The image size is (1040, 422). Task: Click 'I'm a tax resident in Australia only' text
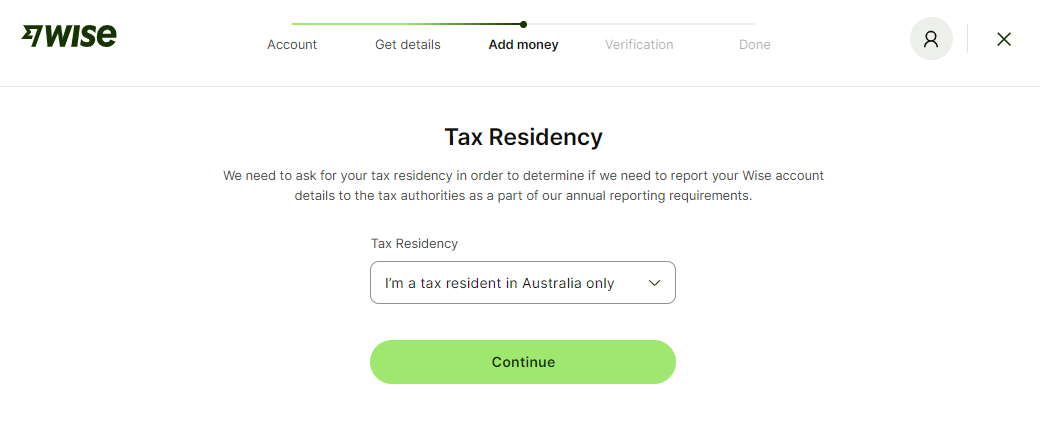[x=499, y=283]
